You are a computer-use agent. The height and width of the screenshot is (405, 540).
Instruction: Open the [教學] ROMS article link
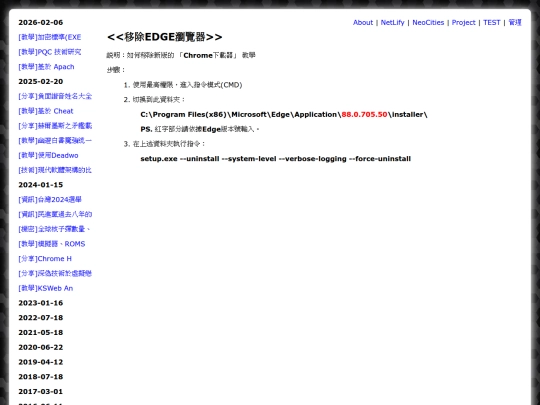tap(52, 244)
